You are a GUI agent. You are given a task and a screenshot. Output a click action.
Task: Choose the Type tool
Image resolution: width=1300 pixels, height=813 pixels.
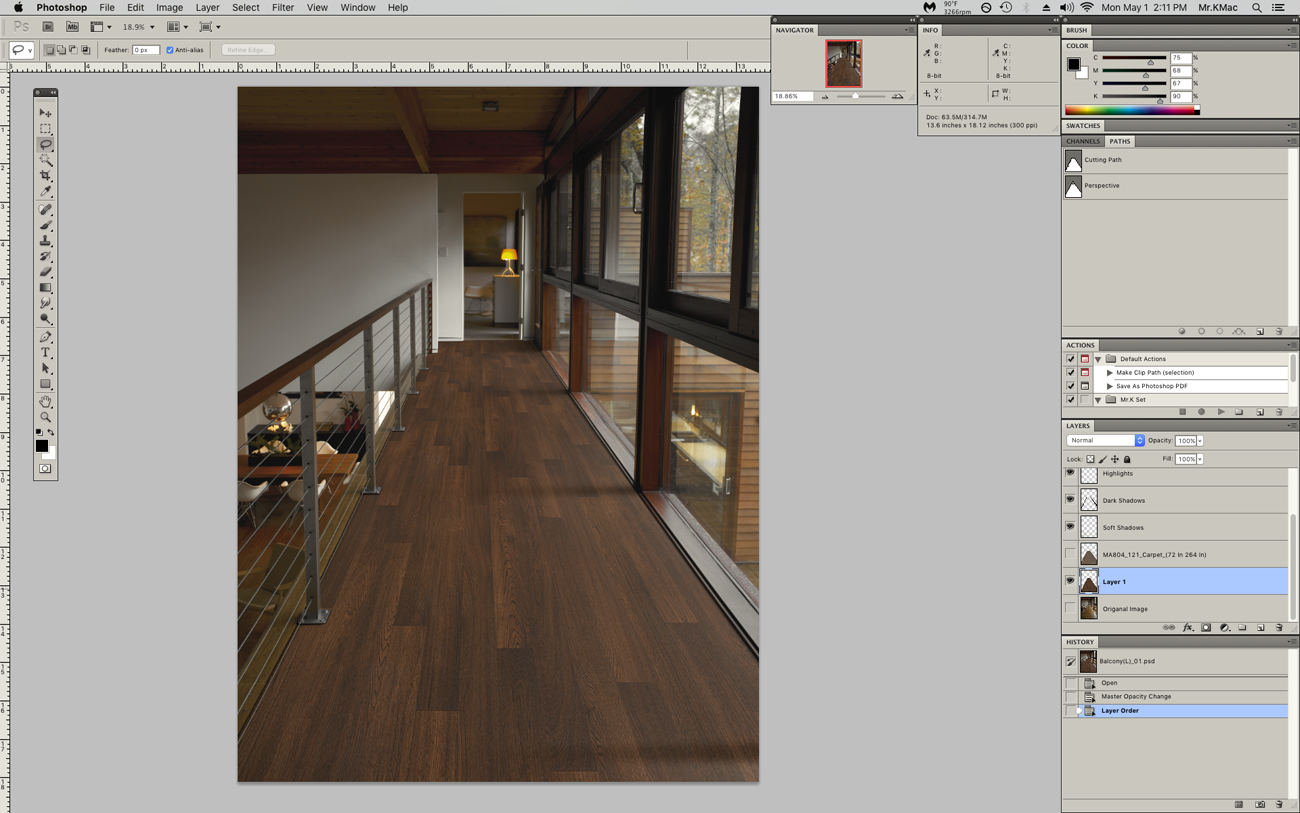45,353
